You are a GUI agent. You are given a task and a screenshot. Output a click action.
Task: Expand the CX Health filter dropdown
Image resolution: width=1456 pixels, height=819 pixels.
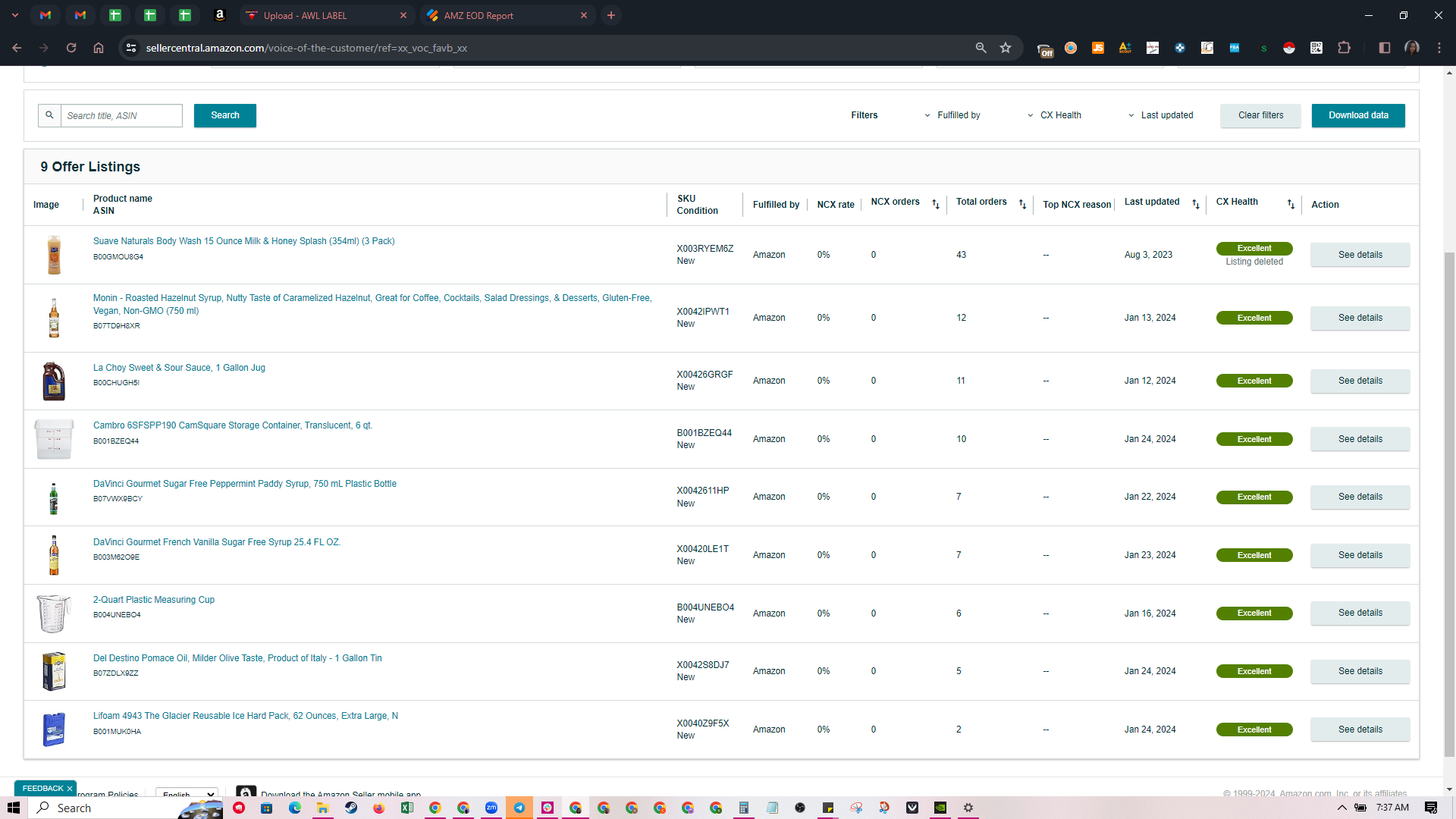coord(1054,115)
